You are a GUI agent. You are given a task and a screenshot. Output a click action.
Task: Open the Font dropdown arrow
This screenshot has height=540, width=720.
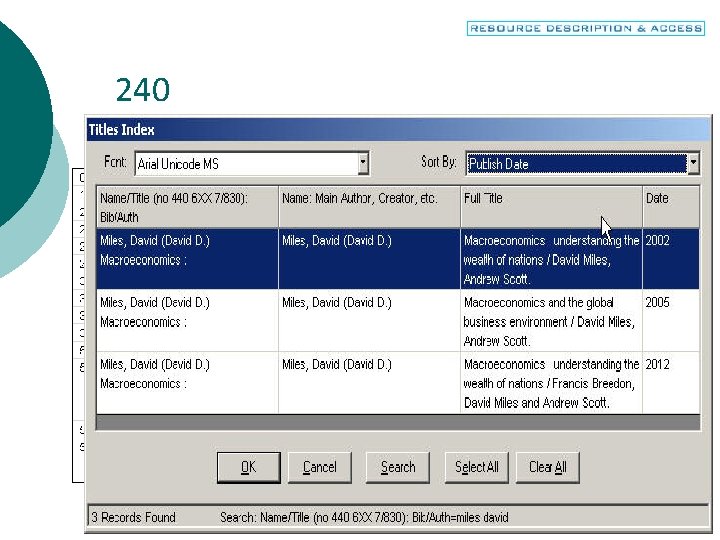pyautogui.click(x=363, y=163)
